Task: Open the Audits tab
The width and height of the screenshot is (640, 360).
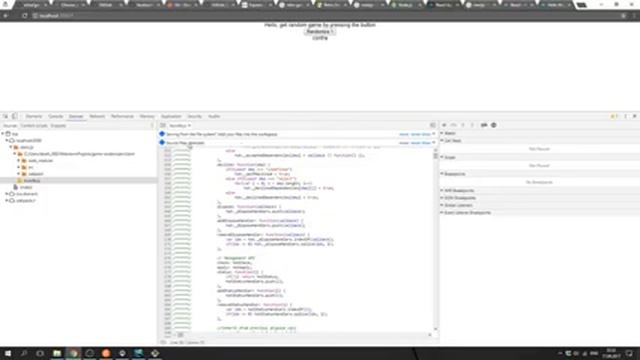Action: coord(214,116)
